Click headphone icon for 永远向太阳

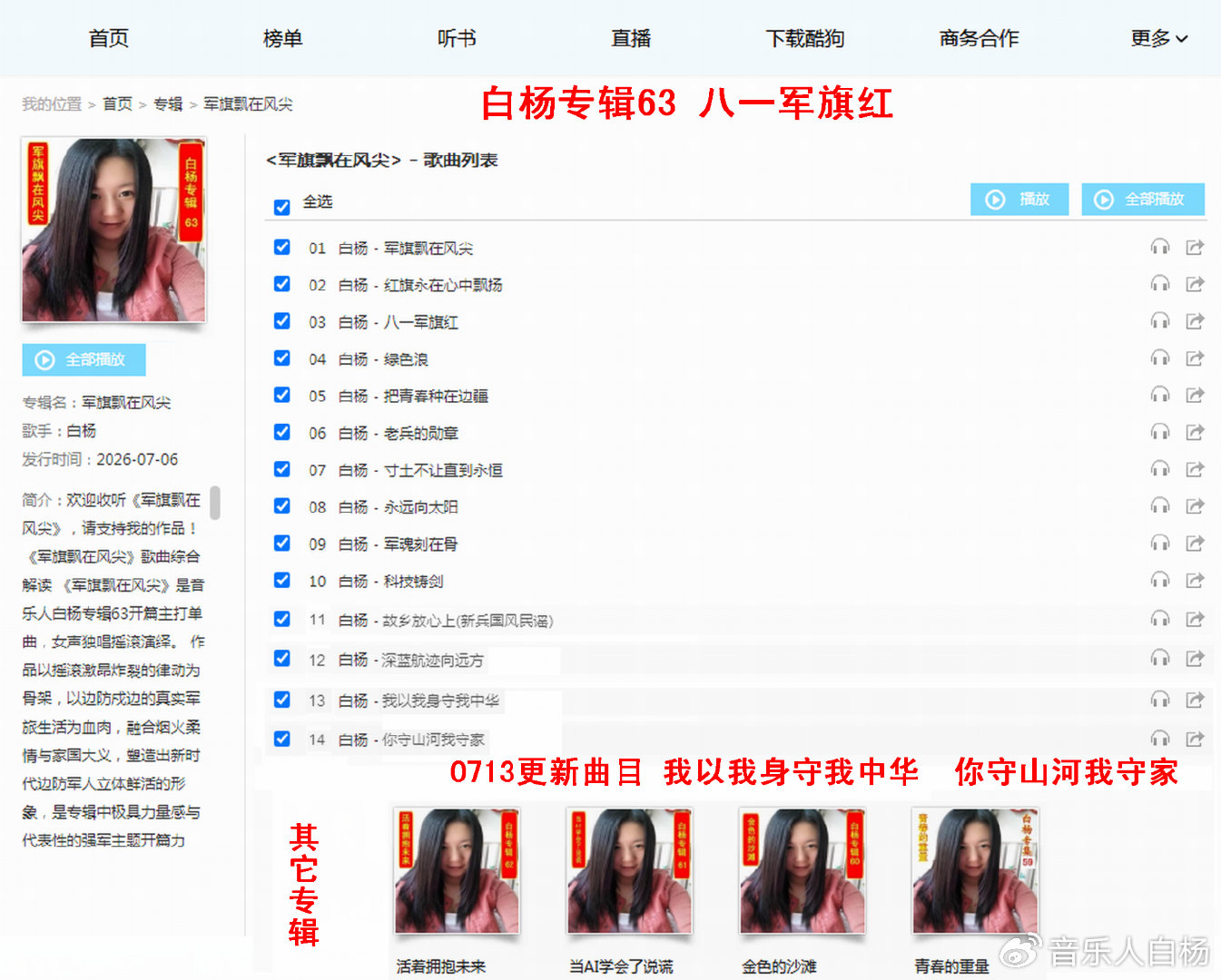click(1160, 505)
